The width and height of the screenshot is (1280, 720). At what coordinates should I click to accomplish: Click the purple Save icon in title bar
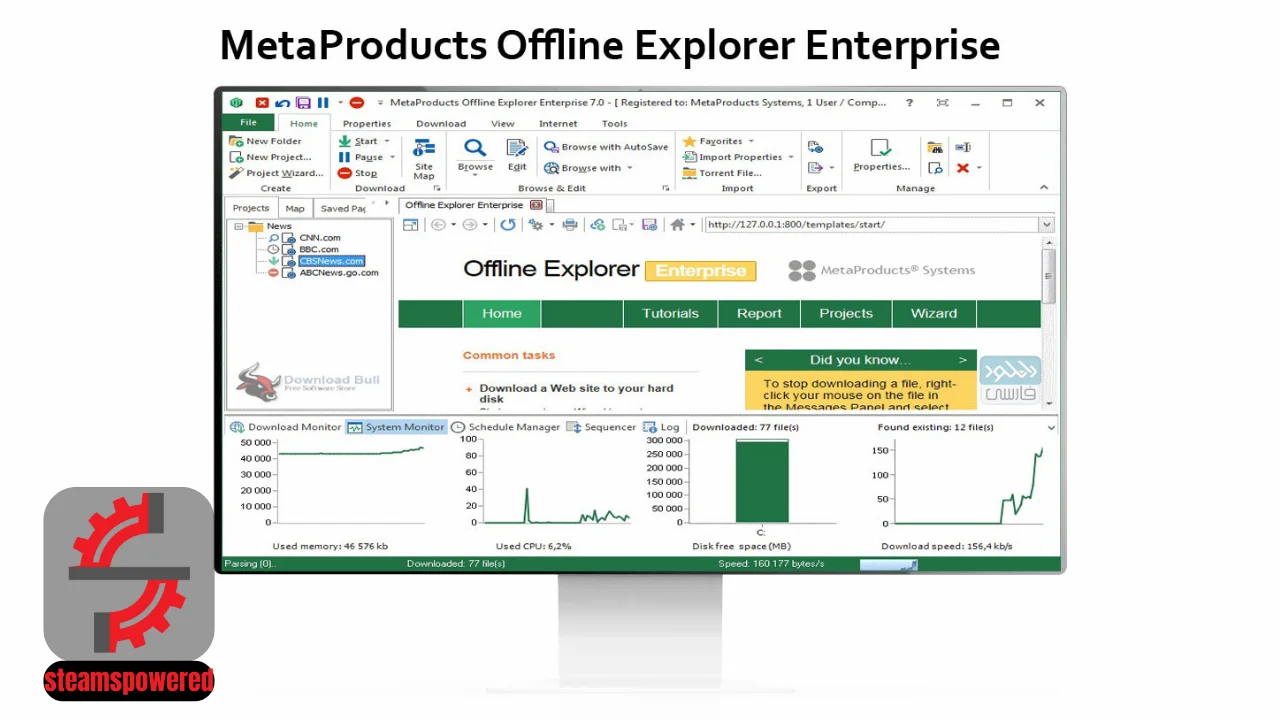pos(303,103)
